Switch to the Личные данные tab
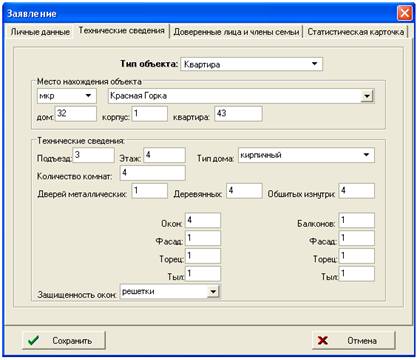The image size is (417, 360). [40, 32]
